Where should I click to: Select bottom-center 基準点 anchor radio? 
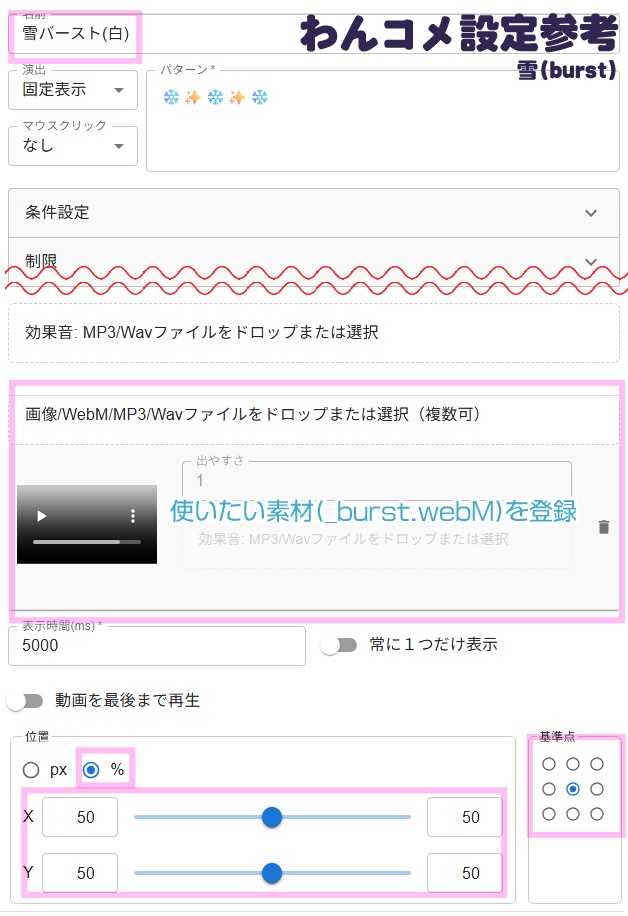[x=573, y=814]
